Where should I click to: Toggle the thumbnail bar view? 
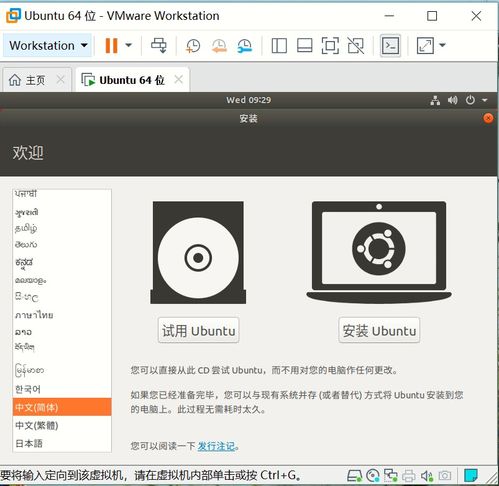[x=304, y=46]
